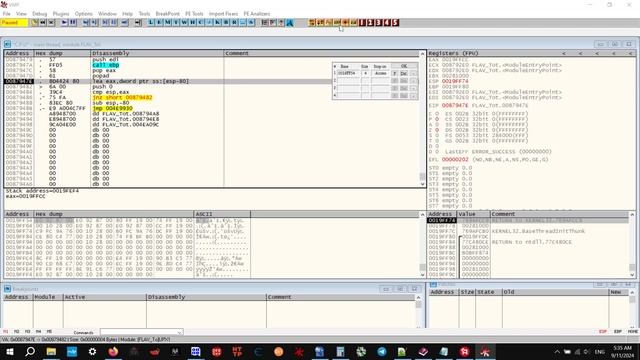Select the jmp 004E9939 disassembly line

112,108
